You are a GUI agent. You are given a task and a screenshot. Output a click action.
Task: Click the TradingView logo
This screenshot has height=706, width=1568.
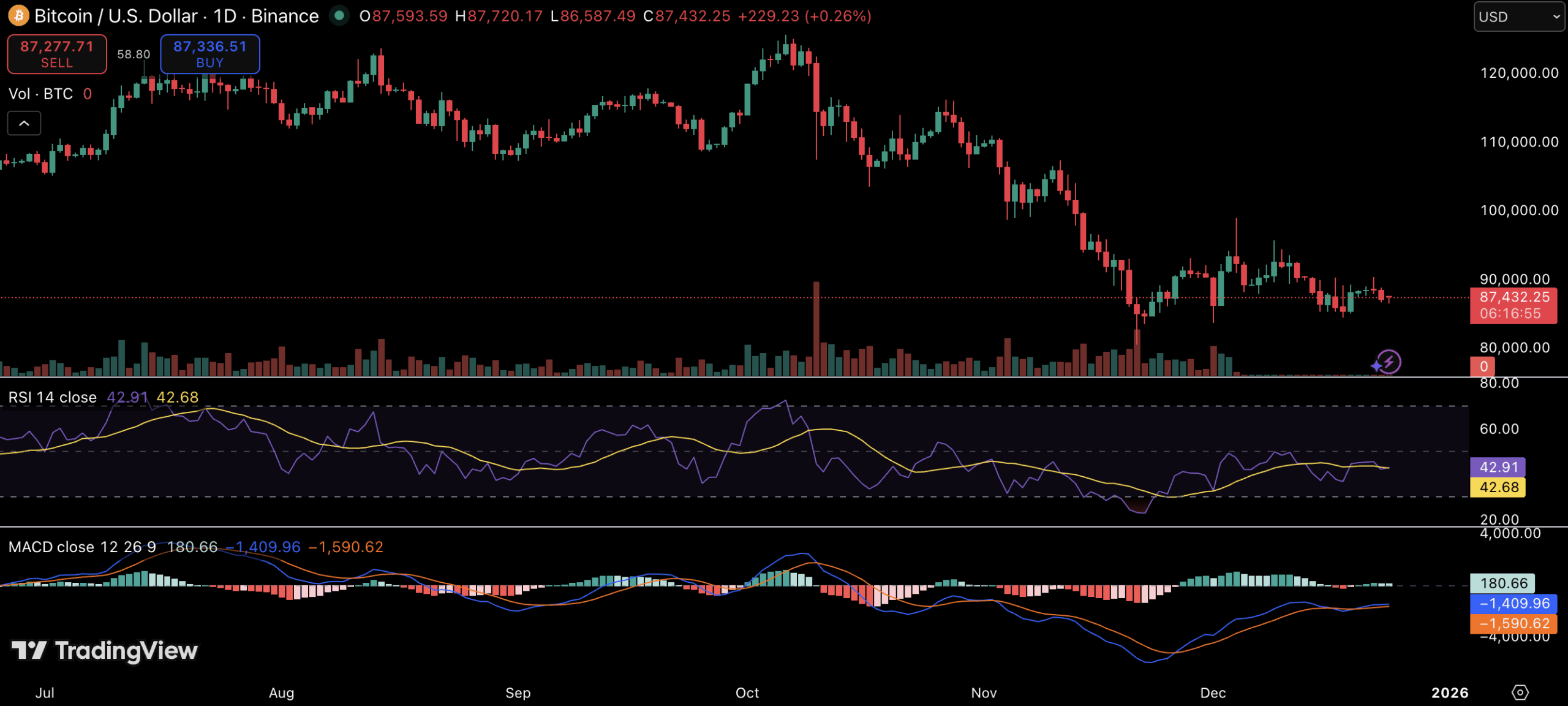[x=105, y=650]
